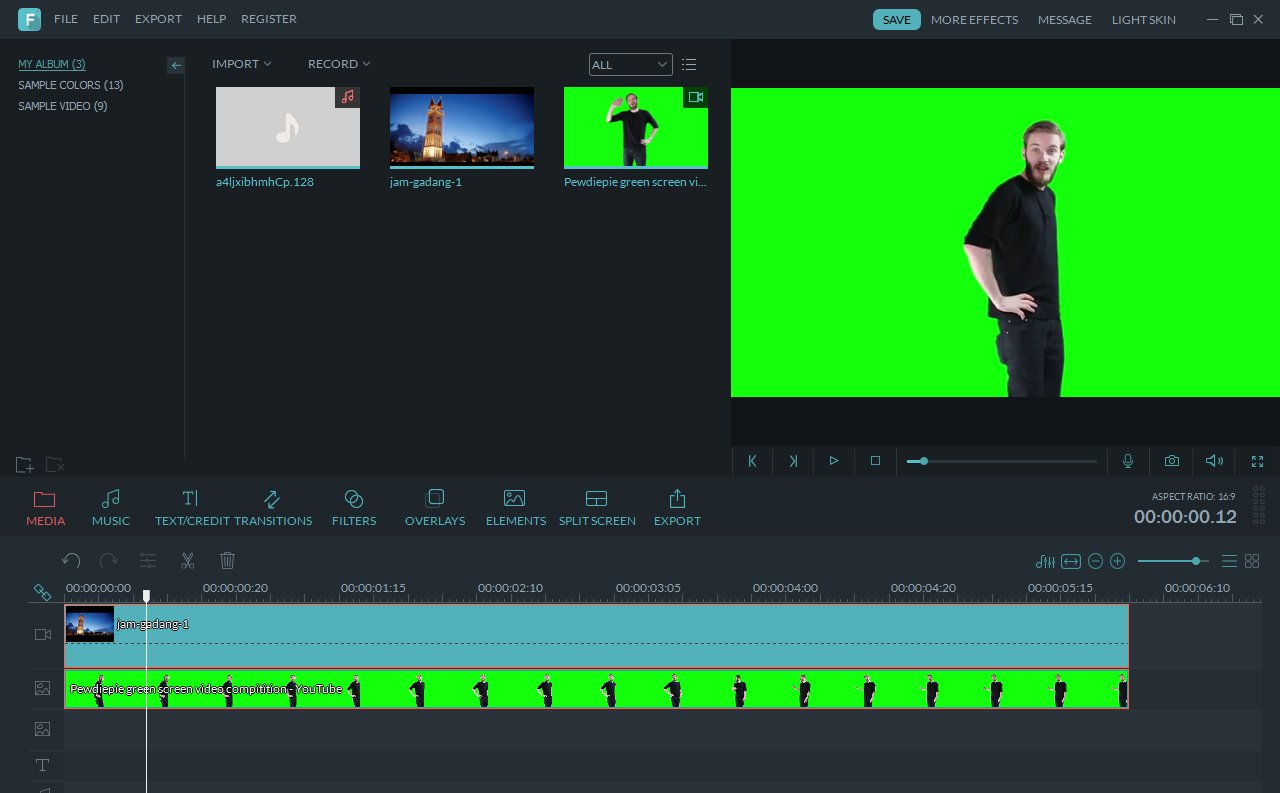1280x793 pixels.
Task: Select Sample Colors (13) category
Action: [70, 85]
